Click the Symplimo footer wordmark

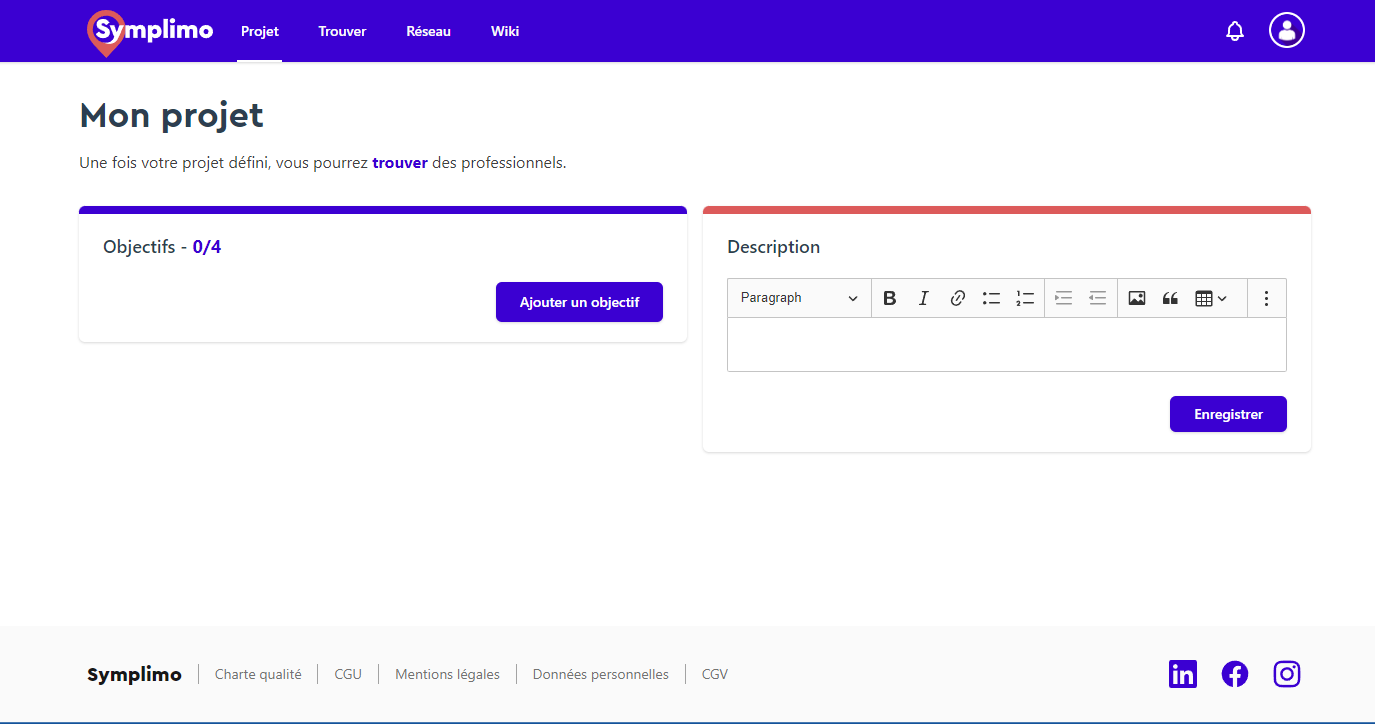click(134, 674)
